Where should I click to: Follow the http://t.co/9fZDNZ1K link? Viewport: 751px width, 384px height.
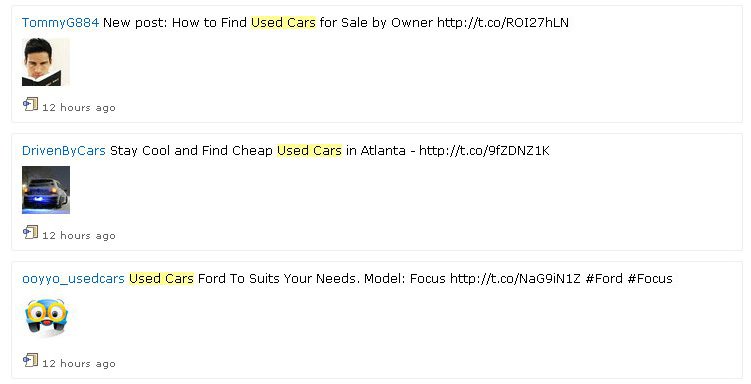pos(484,150)
